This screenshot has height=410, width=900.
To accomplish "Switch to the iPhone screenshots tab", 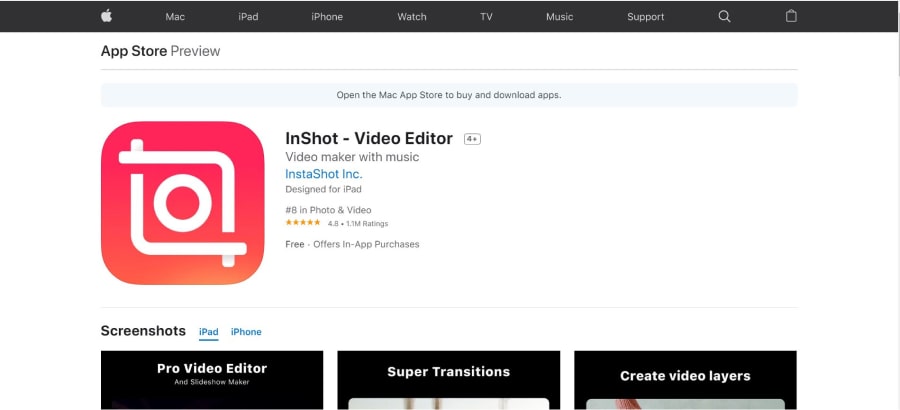I will point(246,332).
